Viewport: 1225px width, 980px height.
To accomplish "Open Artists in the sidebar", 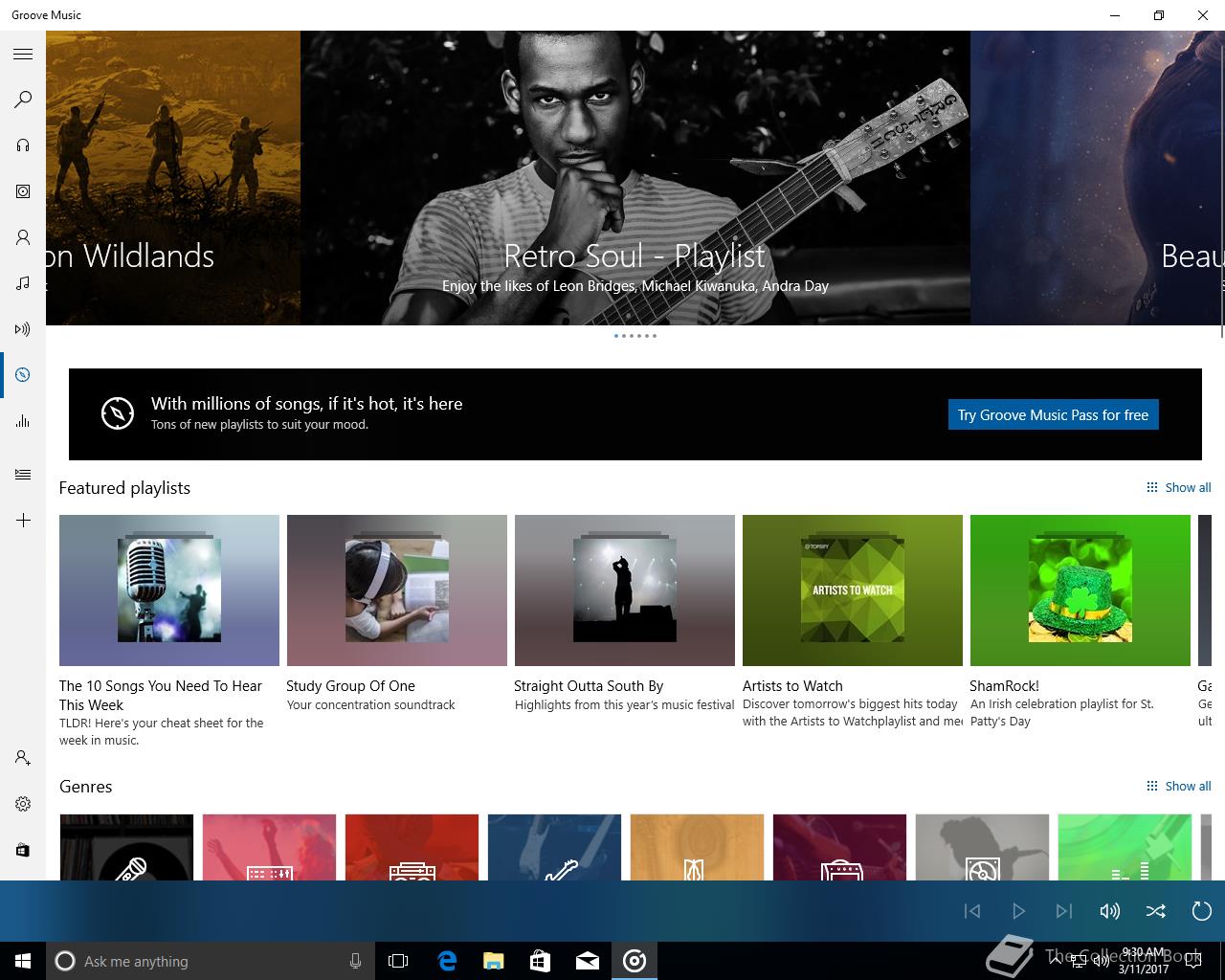I will [23, 237].
